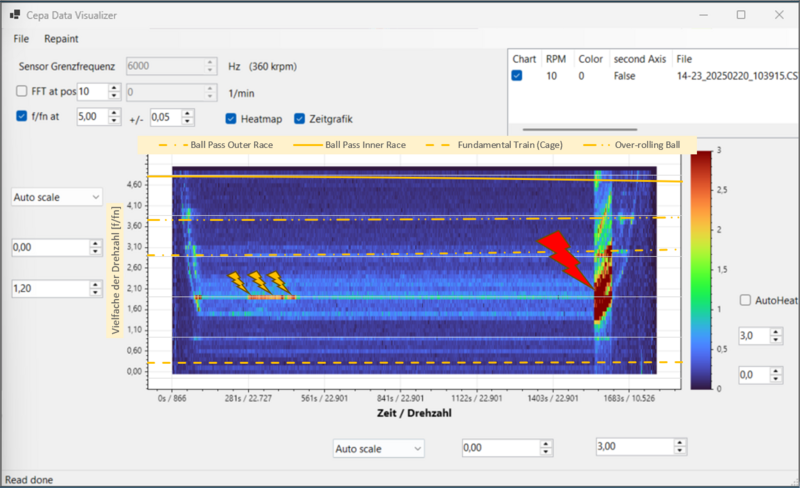This screenshot has height=488, width=800.
Task: Enable the AutoHeat checkbox
Action: [746, 300]
